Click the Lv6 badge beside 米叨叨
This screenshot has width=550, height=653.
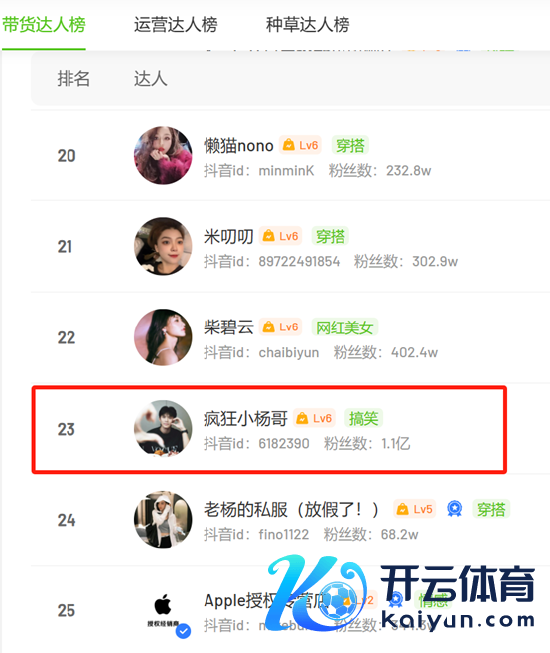[x=280, y=236]
